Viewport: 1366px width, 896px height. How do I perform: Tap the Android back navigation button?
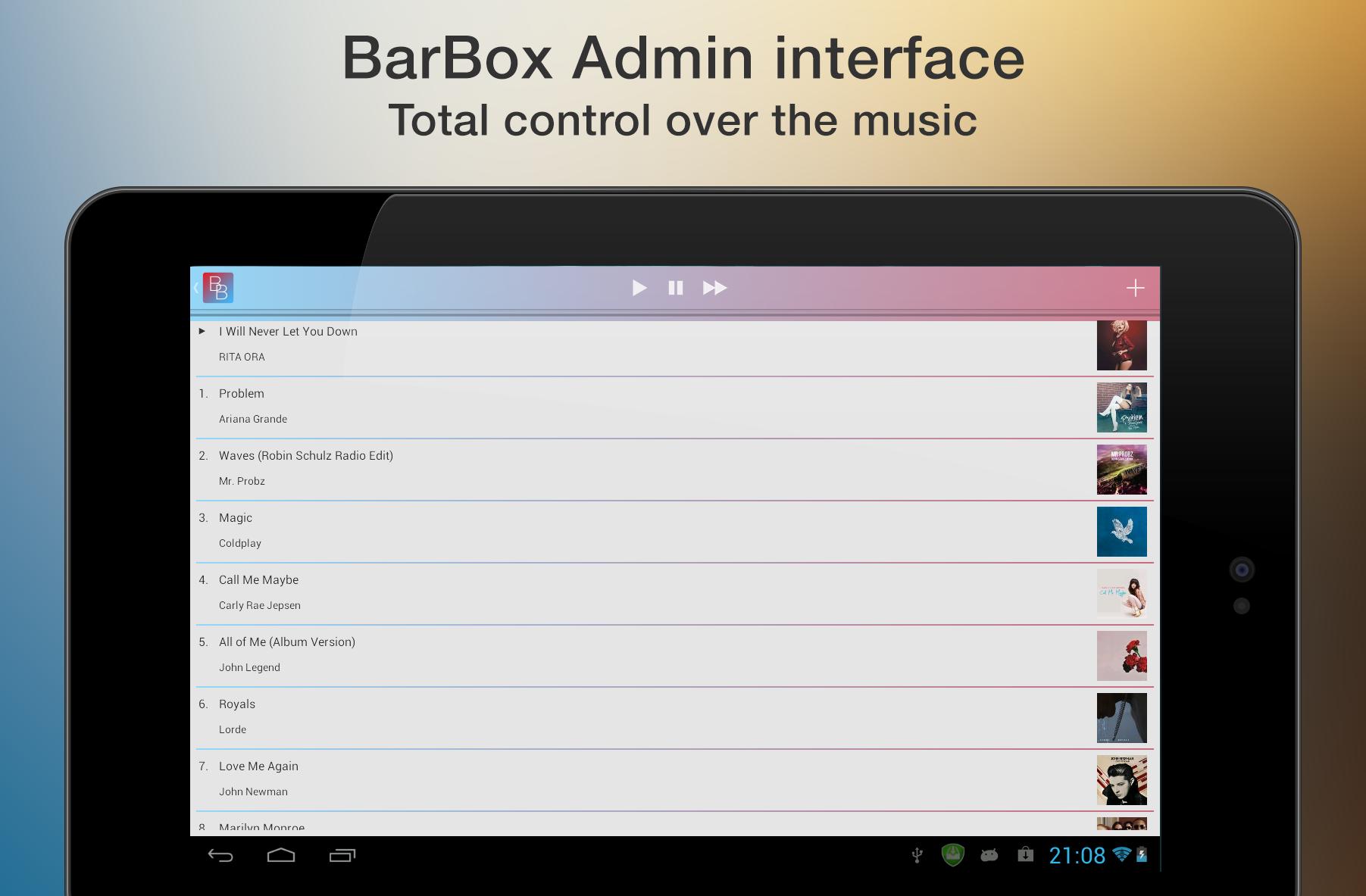220,856
